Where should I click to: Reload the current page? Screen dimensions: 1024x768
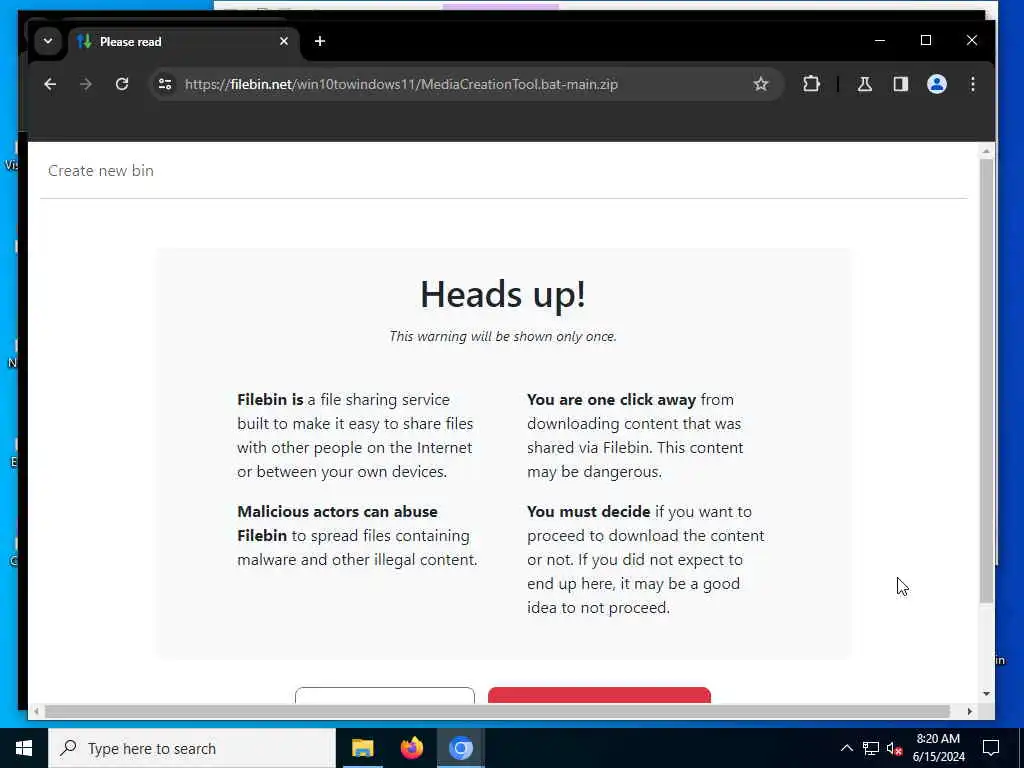click(x=121, y=84)
